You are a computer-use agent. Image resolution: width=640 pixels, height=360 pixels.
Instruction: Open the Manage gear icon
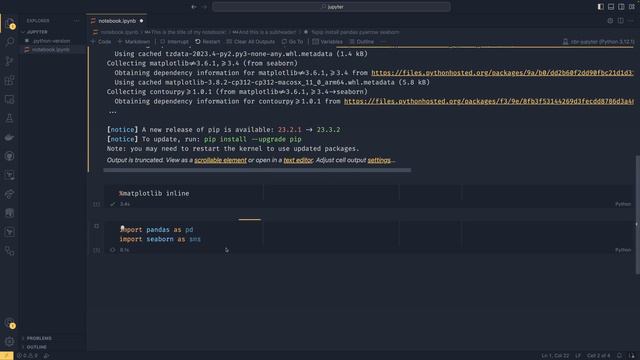tap(9, 341)
